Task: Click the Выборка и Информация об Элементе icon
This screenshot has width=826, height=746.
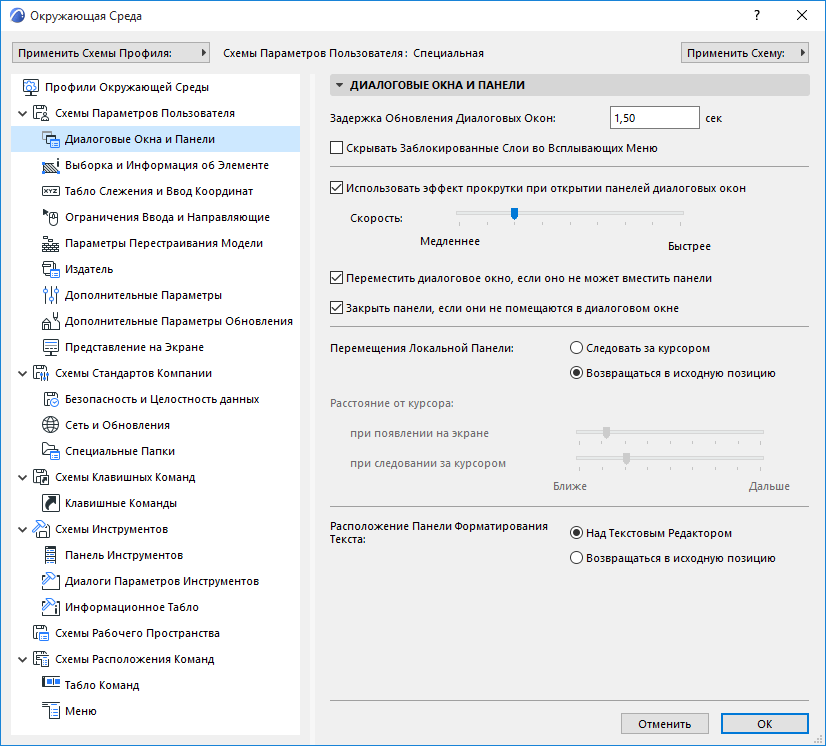Action: click(x=51, y=165)
